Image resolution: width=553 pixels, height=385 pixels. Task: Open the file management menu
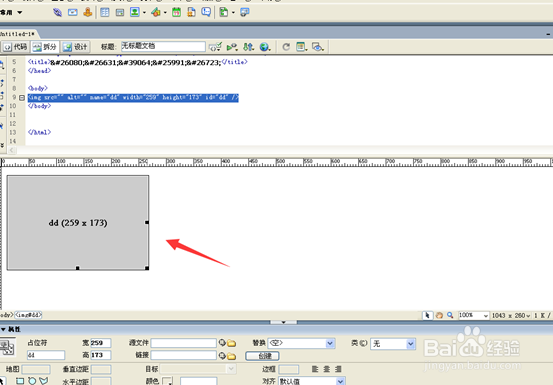[x=249, y=47]
